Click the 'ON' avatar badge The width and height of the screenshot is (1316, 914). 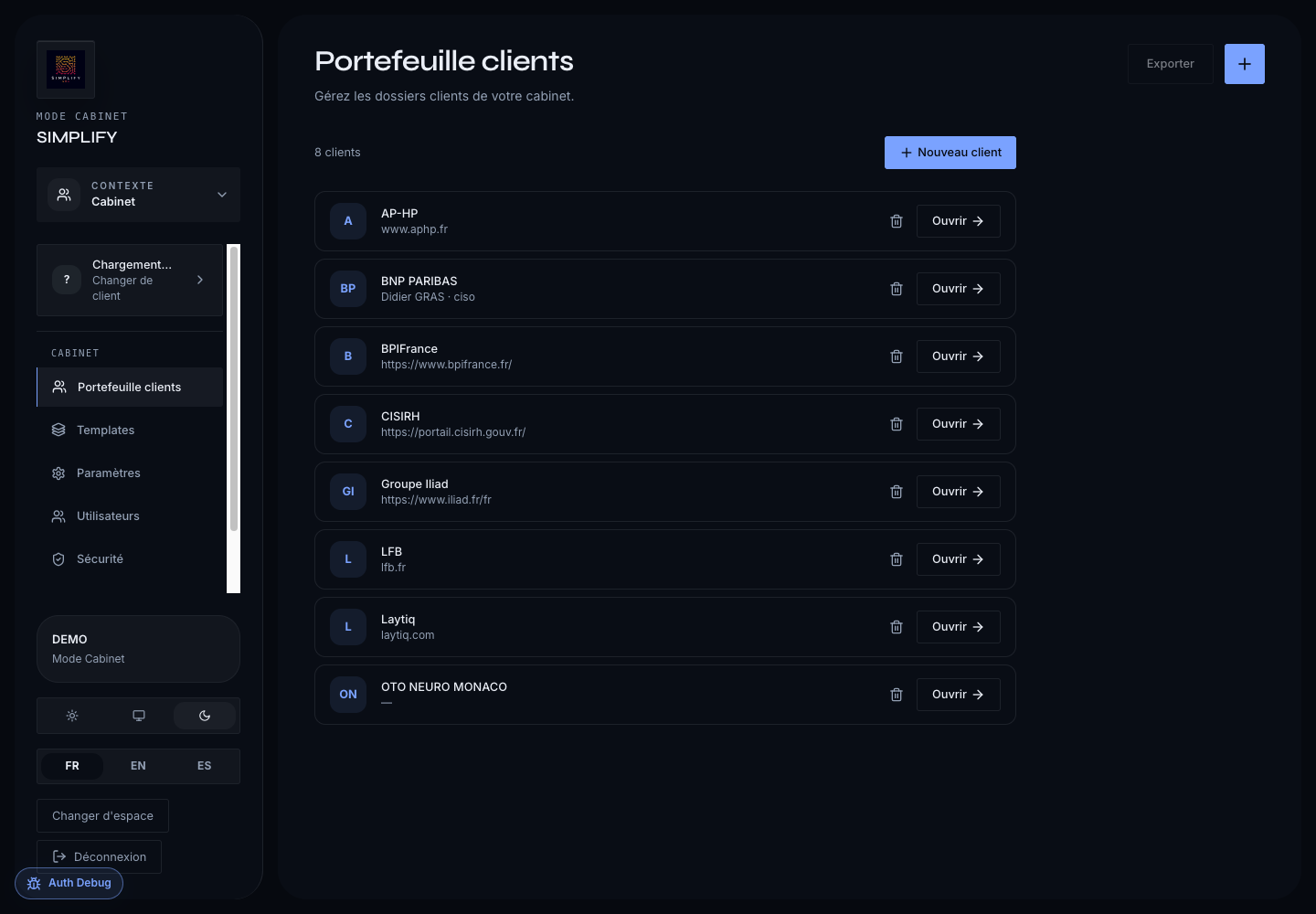click(348, 695)
